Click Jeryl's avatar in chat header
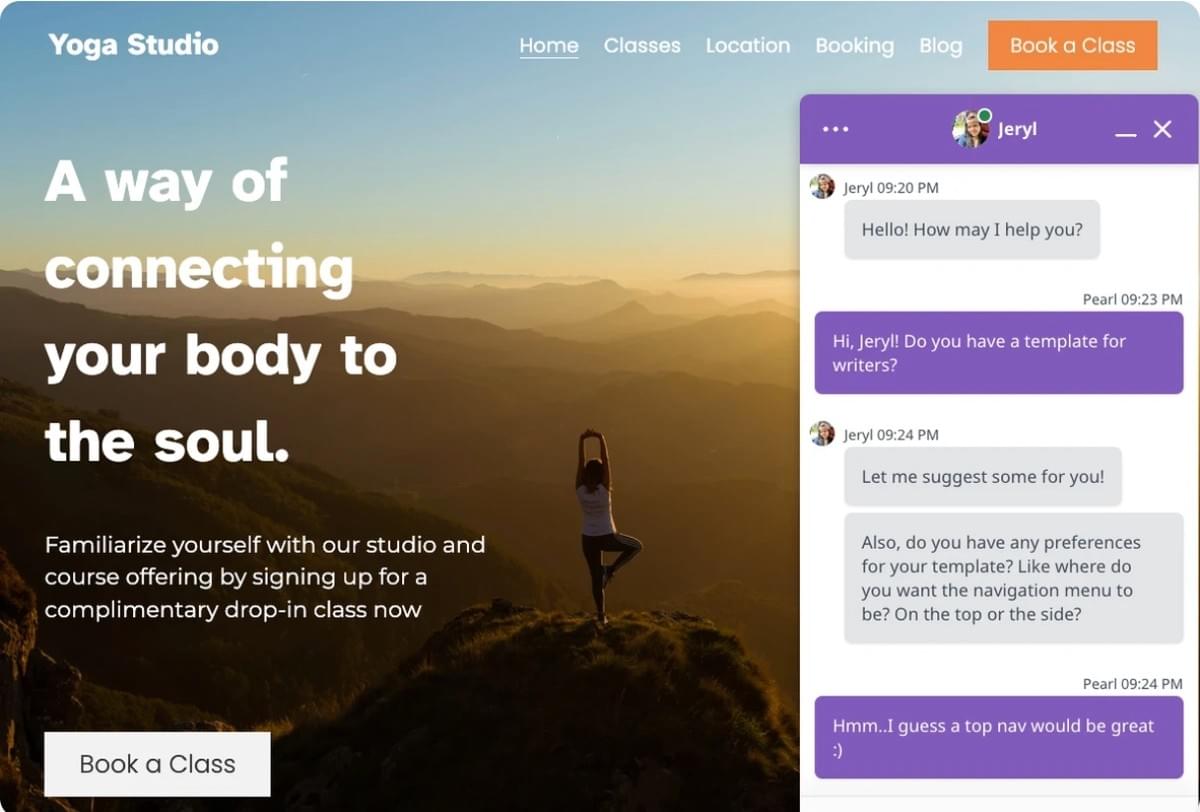Viewport: 1200px width, 812px height. pyautogui.click(x=970, y=129)
